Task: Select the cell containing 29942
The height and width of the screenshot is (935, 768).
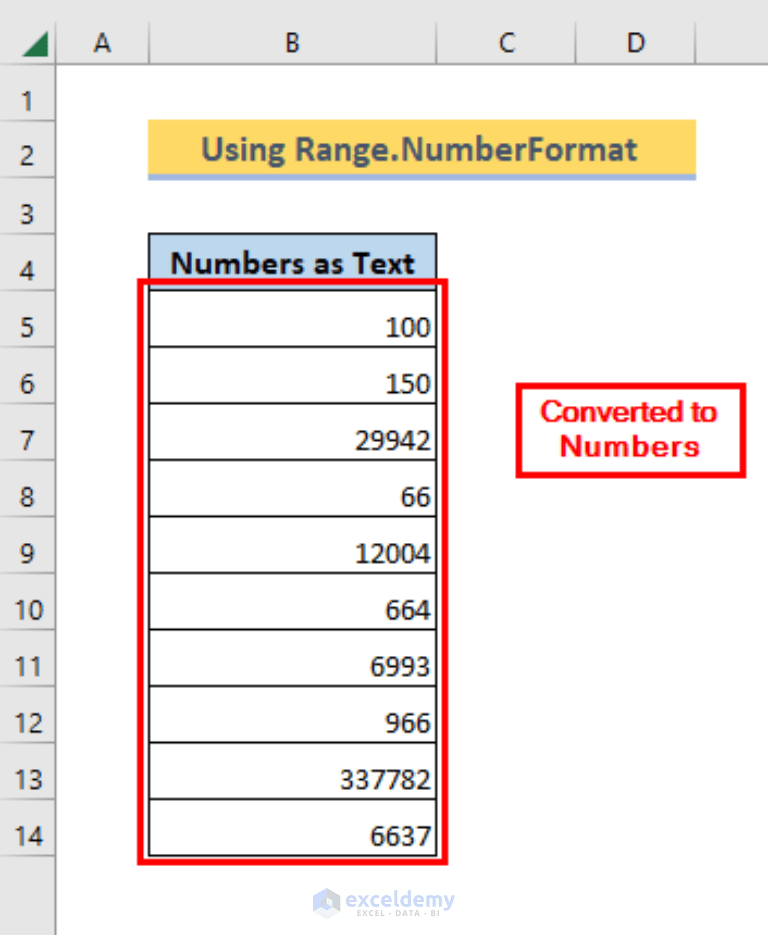Action: coord(293,432)
